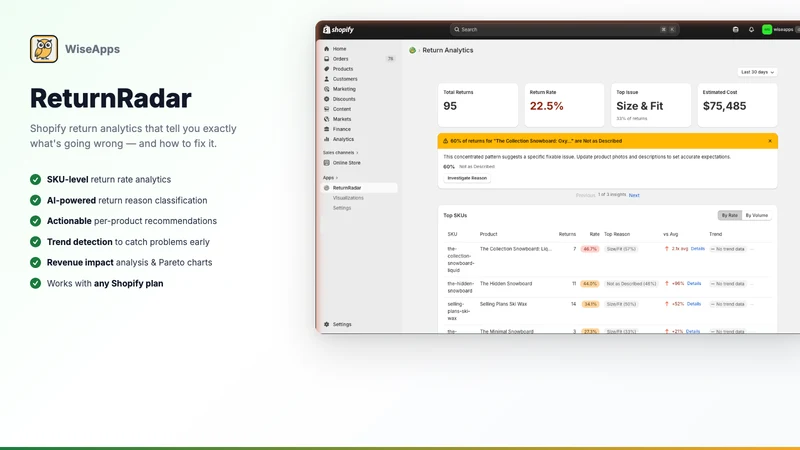The height and width of the screenshot is (450, 800).
Task: Open the Orders menu item
Action: [340, 59]
